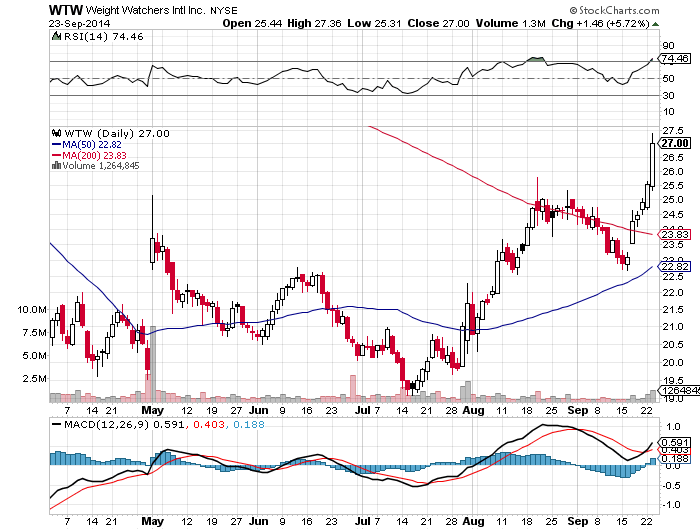700x530 pixels.
Task: Click the 1264845 volume tag on right
Action: pos(680,390)
